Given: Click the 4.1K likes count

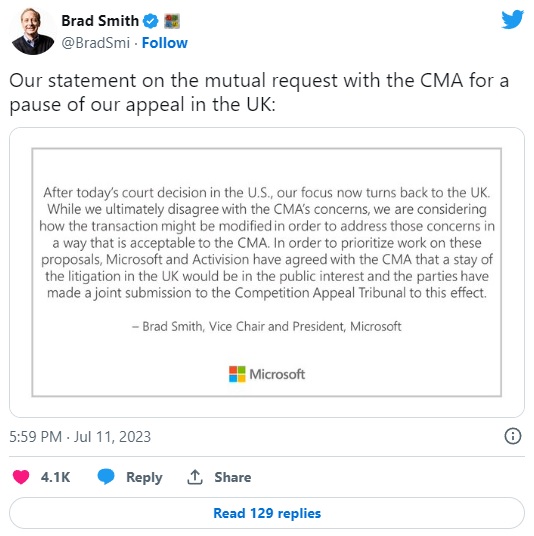Looking at the screenshot, I should (x=55, y=477).
